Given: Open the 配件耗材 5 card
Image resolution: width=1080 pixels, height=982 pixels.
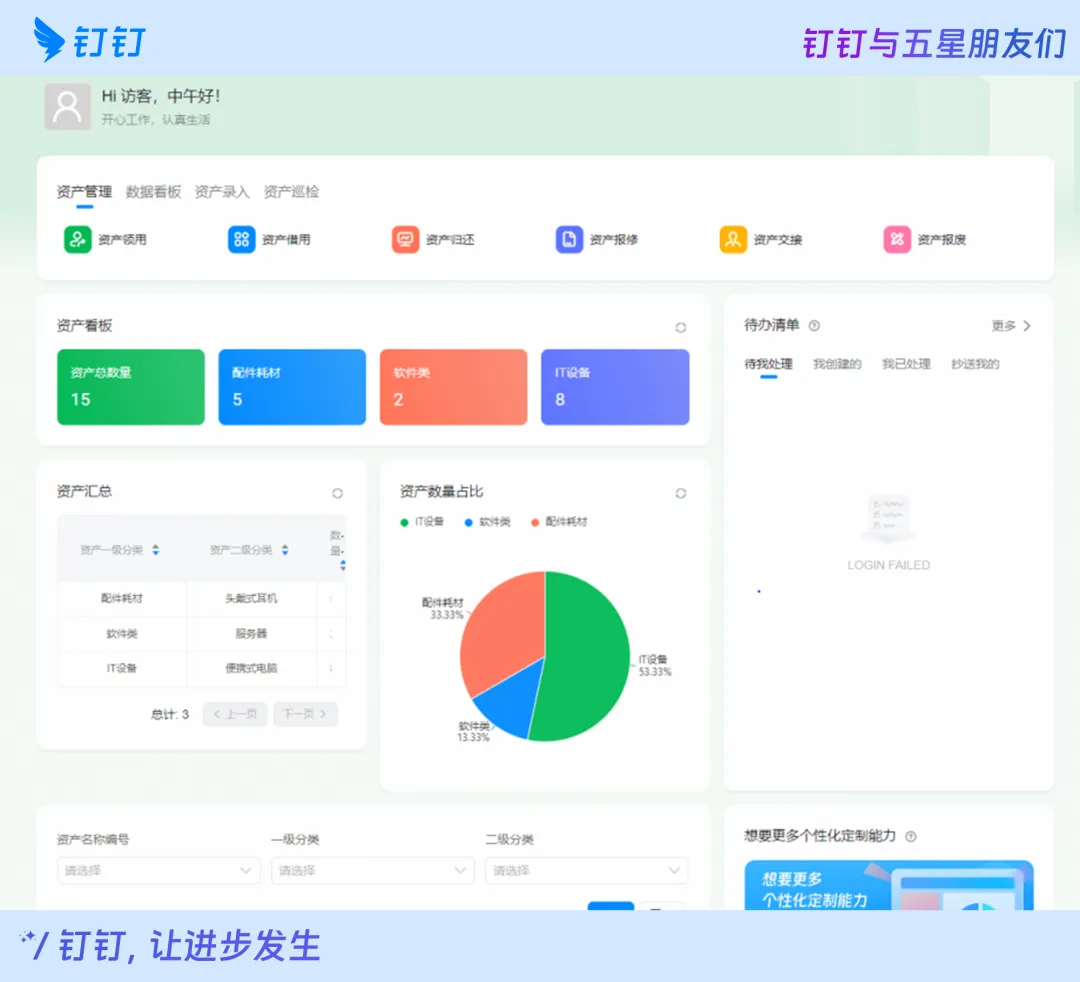Looking at the screenshot, I should pos(292,387).
